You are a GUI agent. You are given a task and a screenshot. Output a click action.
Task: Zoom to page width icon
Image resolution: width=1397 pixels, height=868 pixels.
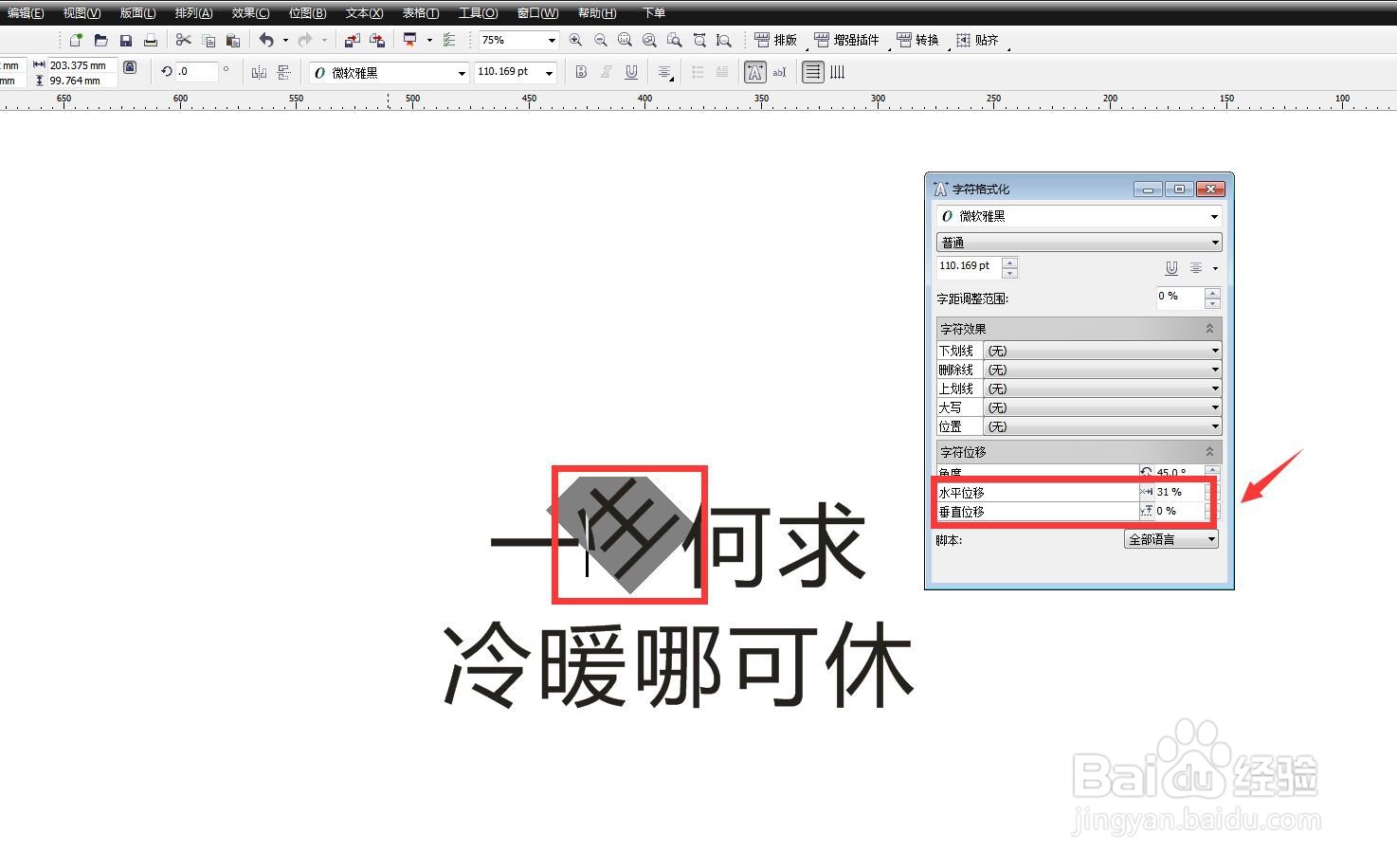click(698, 40)
